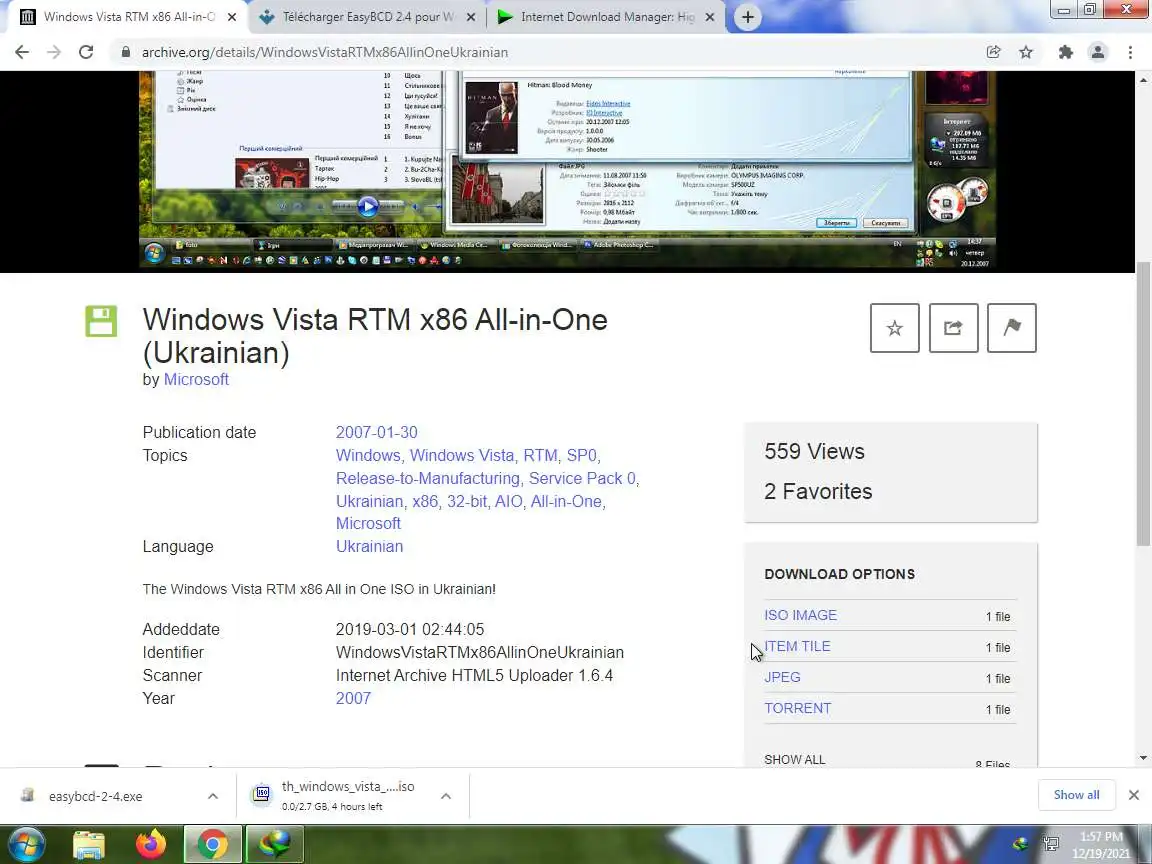The width and height of the screenshot is (1152, 864).
Task: Click the AIO topic link
Action: (x=508, y=501)
